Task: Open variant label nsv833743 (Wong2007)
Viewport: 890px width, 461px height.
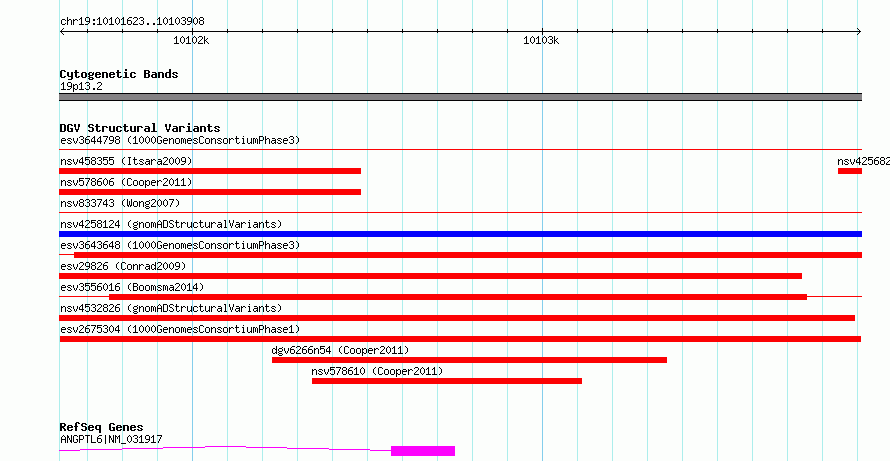Action: coord(120,203)
